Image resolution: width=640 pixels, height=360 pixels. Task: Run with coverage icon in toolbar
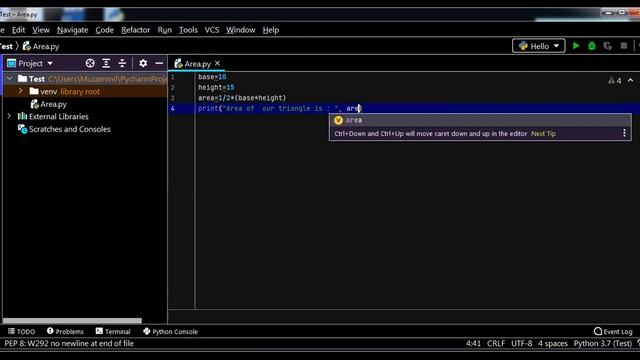coord(608,46)
